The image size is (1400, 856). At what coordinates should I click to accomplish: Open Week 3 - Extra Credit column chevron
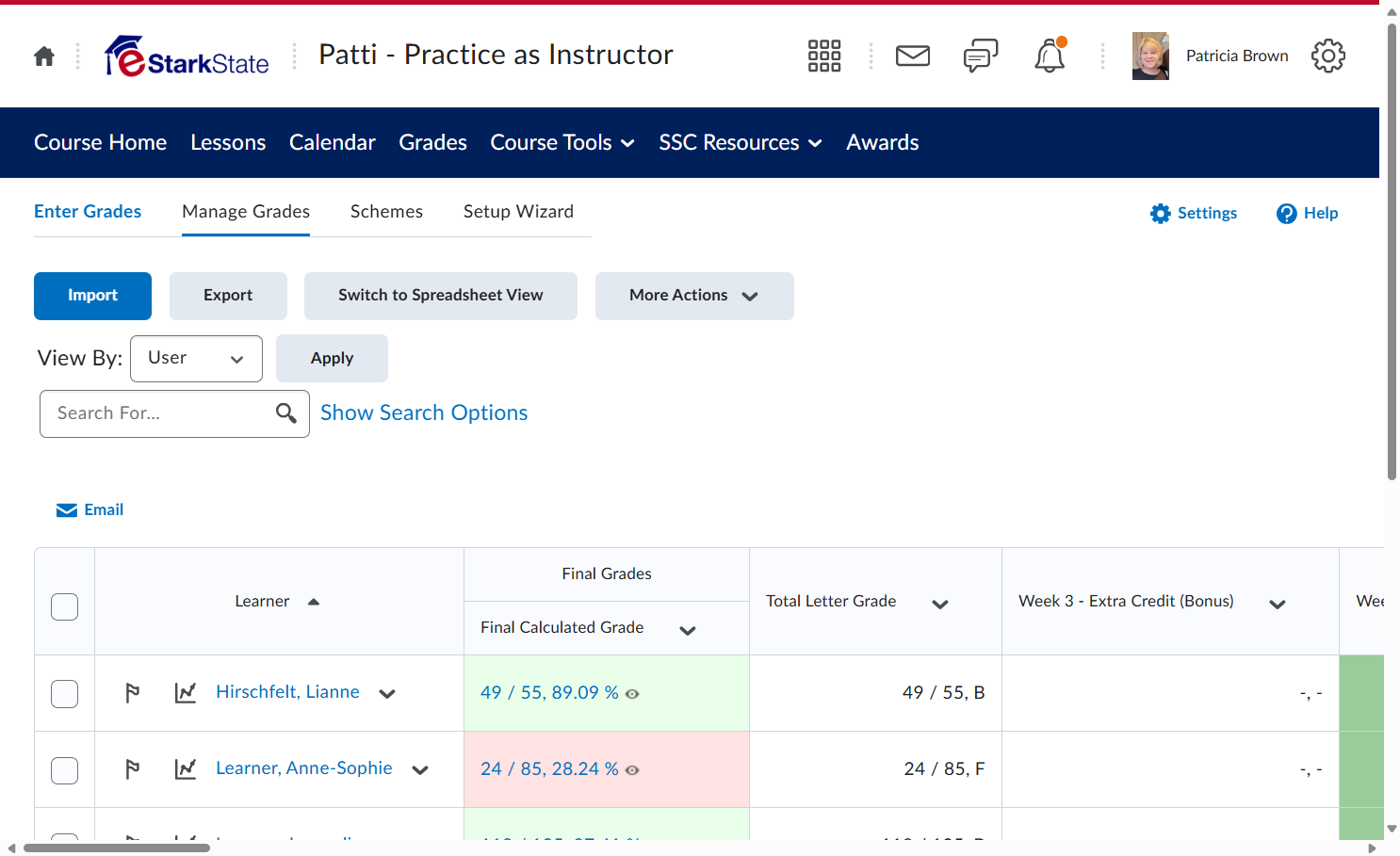(1278, 605)
